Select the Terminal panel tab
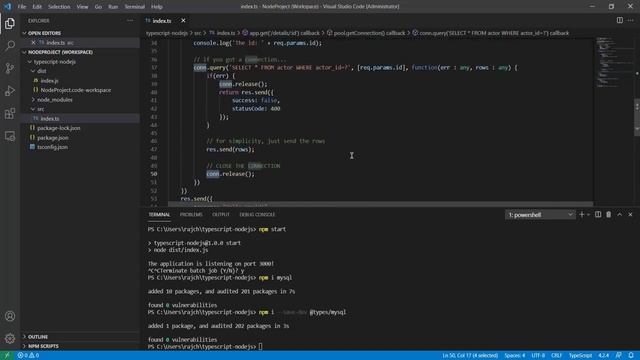Screen dimensions: 640x360 coord(159,214)
